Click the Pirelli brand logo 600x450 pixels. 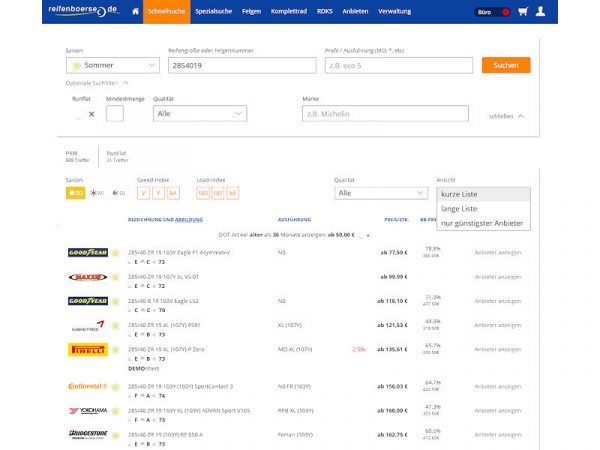[88, 350]
